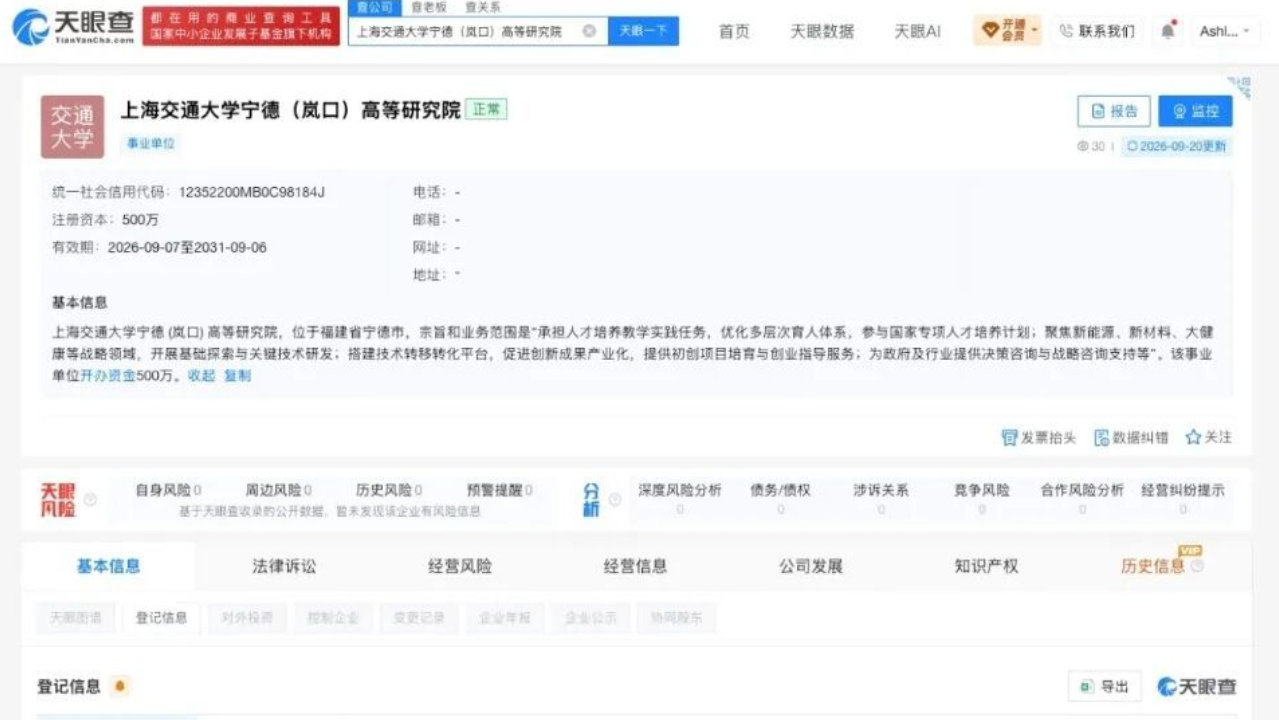Image resolution: width=1279 pixels, height=720 pixels.
Task: Click the 正常 status badge
Action: coord(486,110)
